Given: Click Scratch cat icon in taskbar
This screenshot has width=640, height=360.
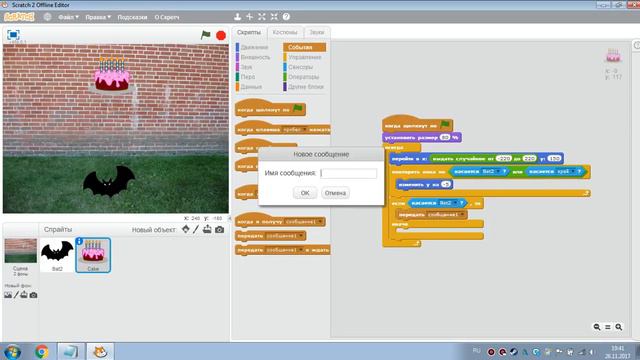Looking at the screenshot, I should 100,351.
